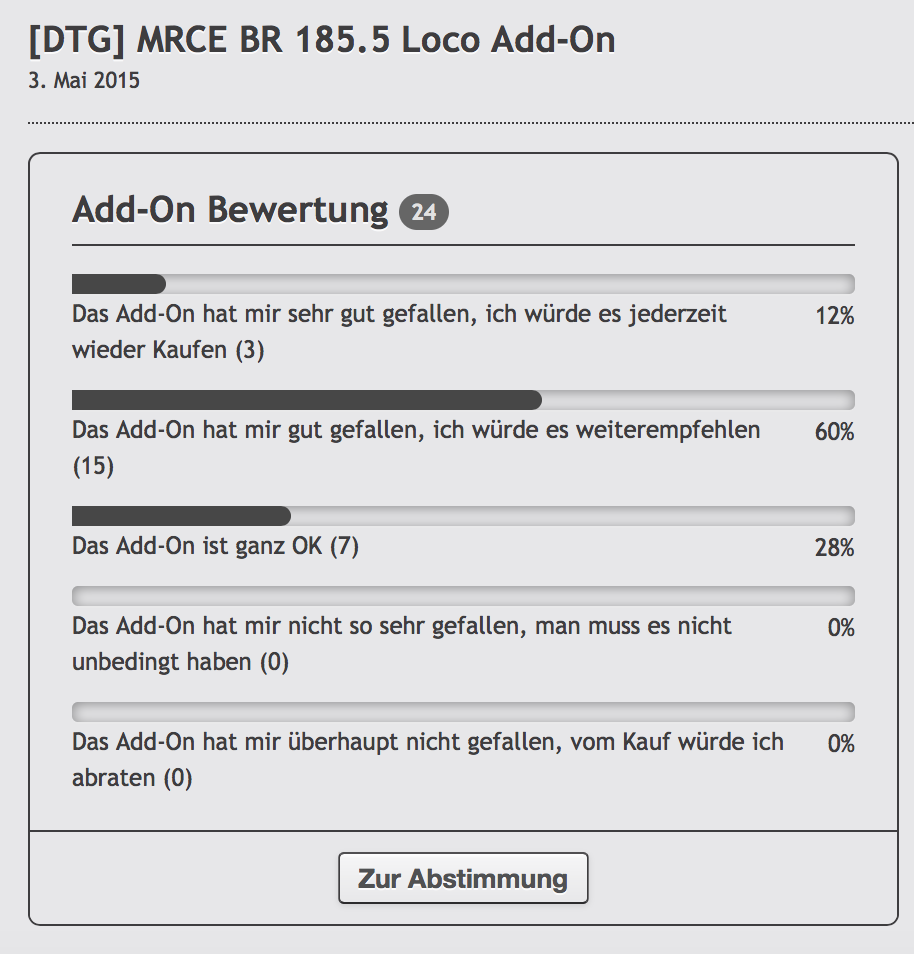This screenshot has width=914, height=954.
Task: Select the 'gut gefallen, ich würde es weiterempfehlen' text
Action: pos(416,447)
